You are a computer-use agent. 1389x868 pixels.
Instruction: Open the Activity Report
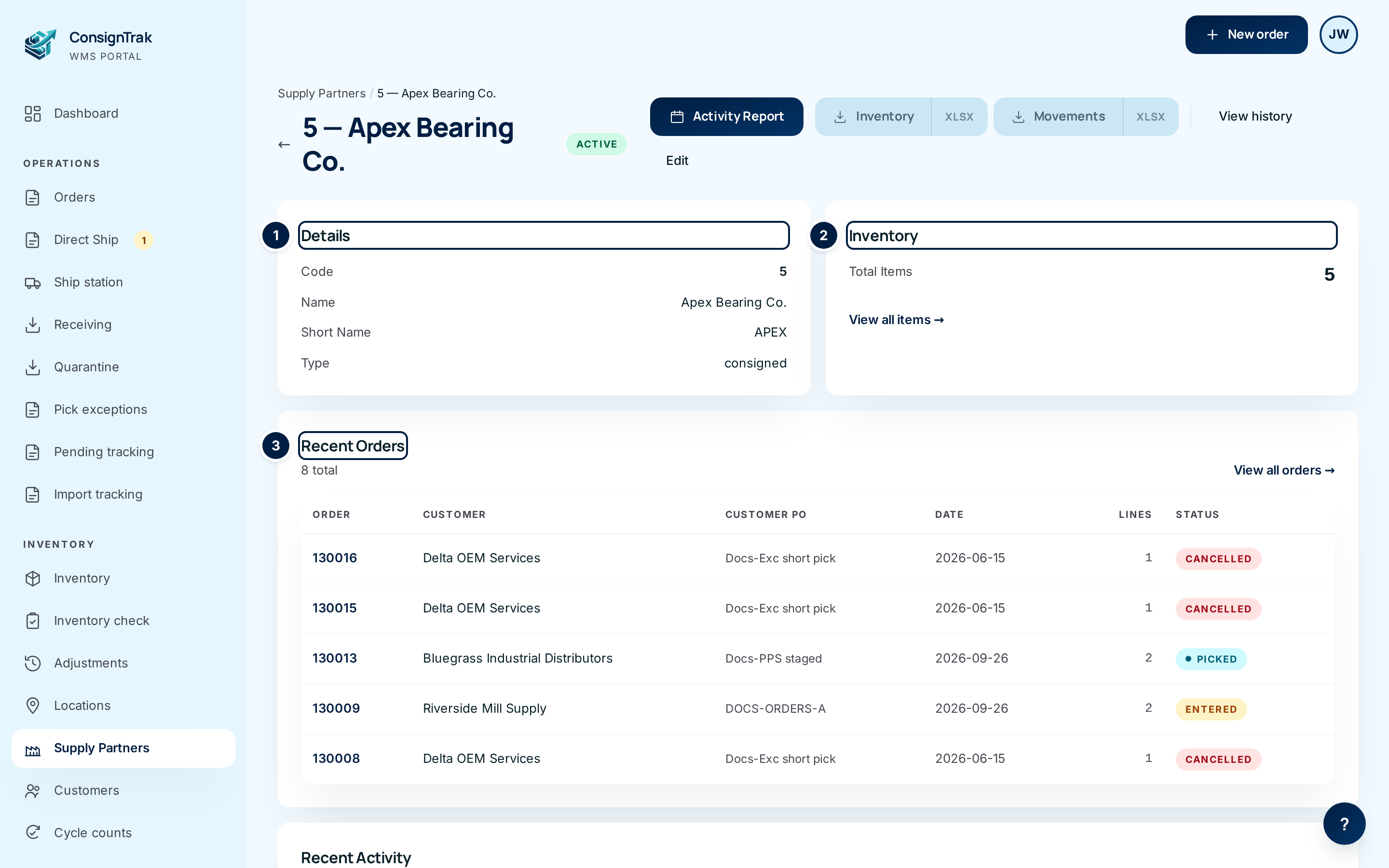726,117
